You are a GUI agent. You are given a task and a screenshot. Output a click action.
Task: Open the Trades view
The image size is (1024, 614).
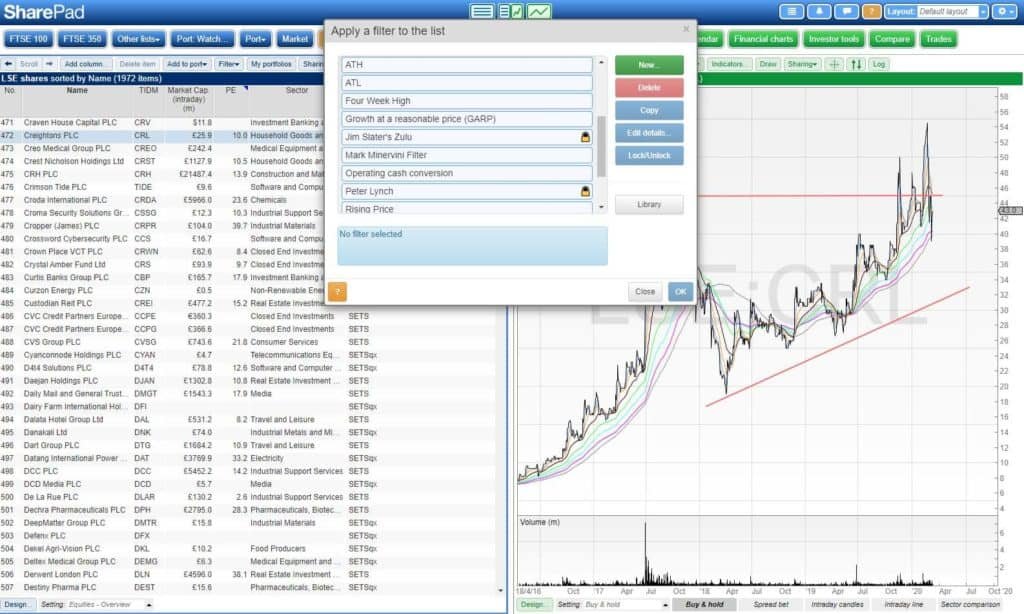(938, 39)
